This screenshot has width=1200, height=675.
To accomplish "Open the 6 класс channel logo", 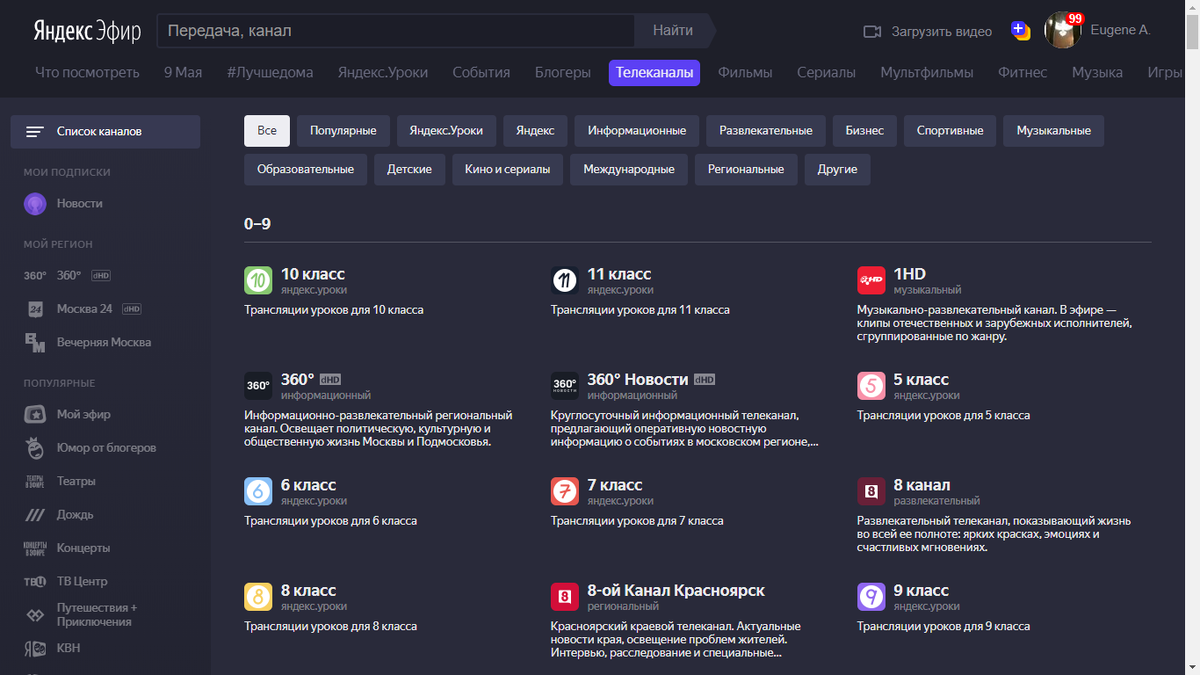I will point(258,491).
